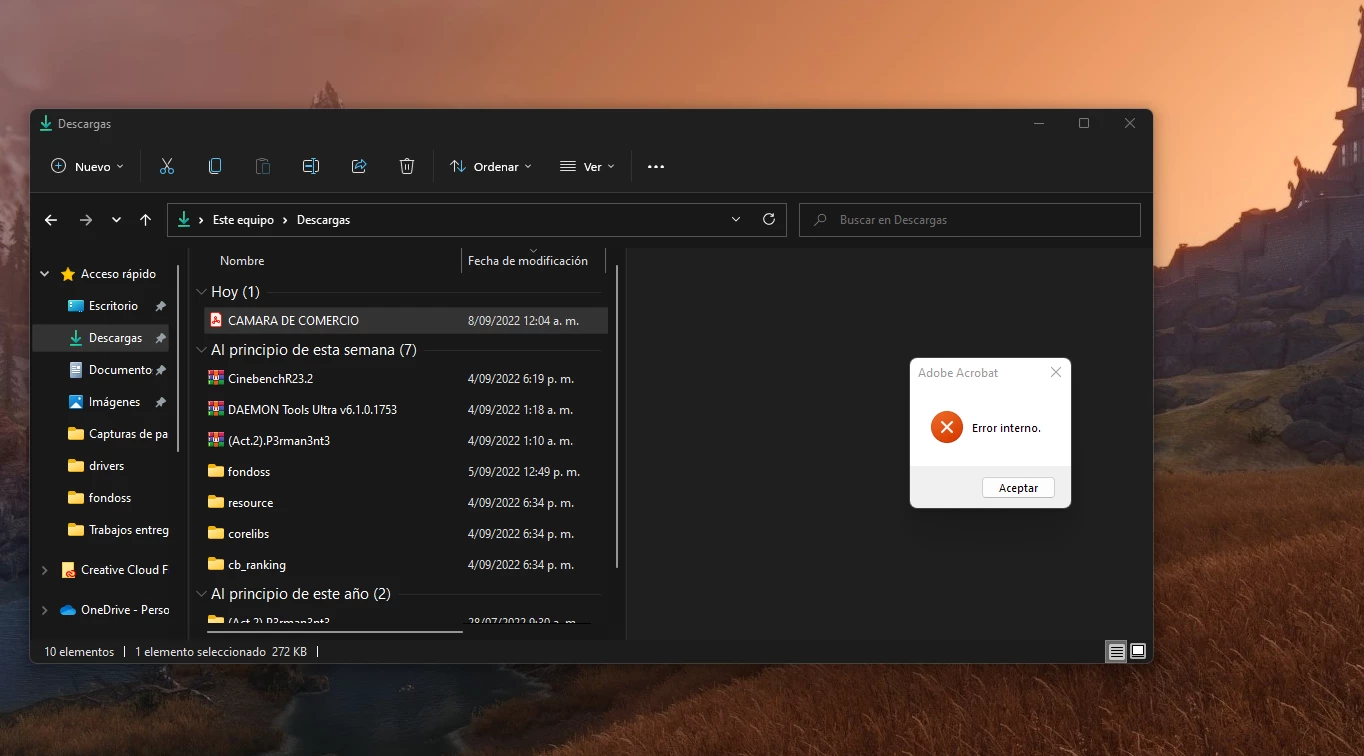Close the Adobe Acrobat error dialog
The image size is (1364, 756).
tap(1056, 372)
